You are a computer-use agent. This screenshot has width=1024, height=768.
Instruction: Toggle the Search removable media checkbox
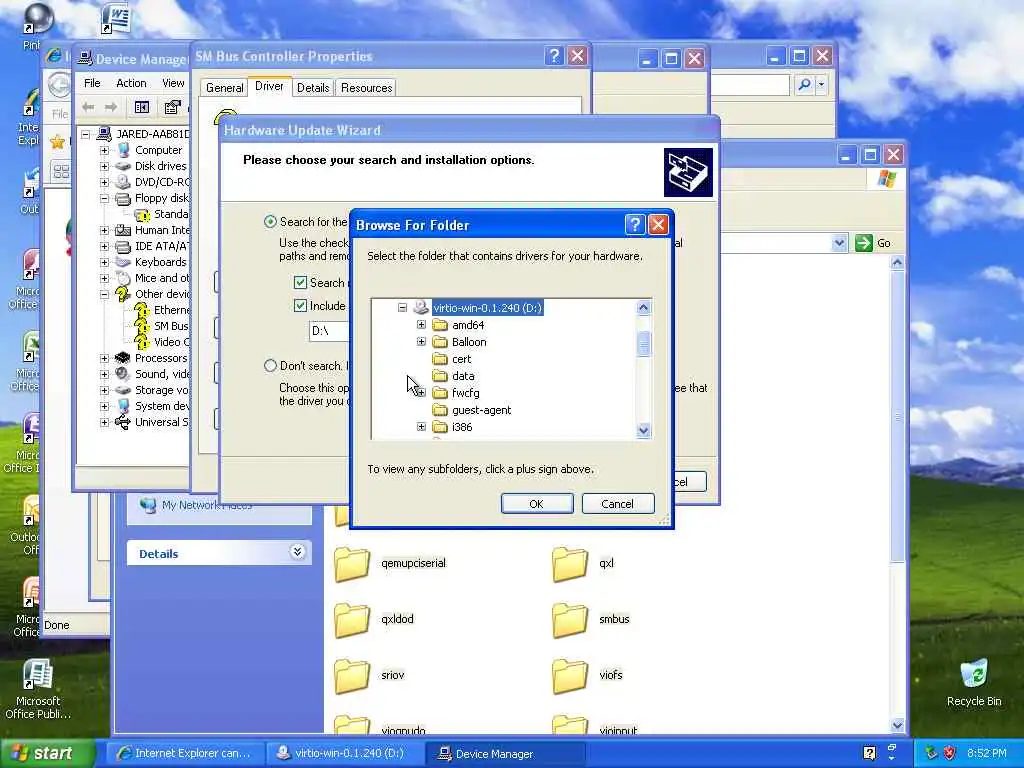point(300,282)
